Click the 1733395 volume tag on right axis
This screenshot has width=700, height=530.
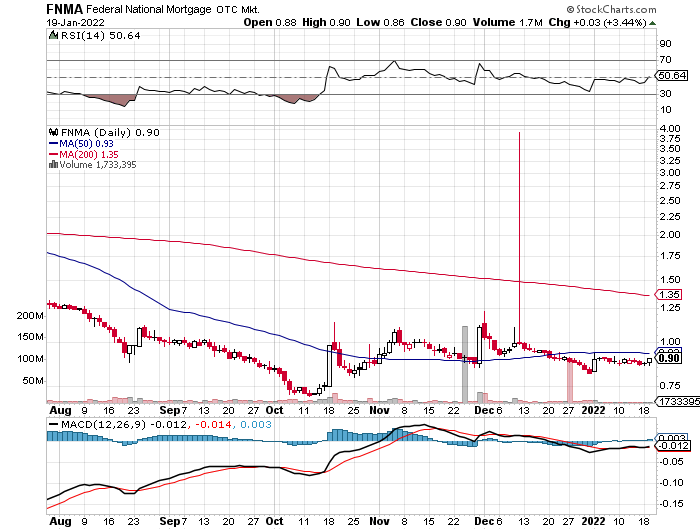click(x=678, y=401)
